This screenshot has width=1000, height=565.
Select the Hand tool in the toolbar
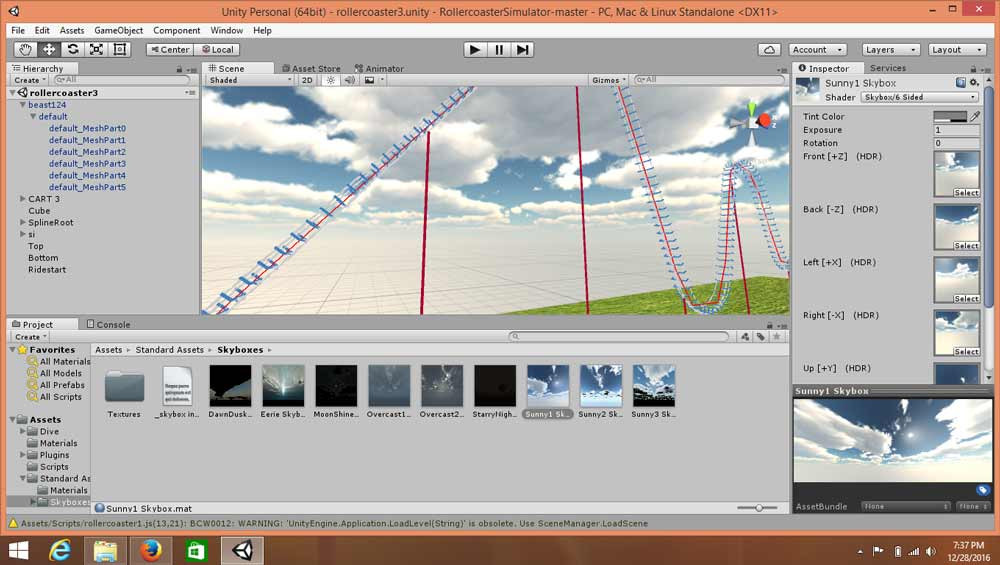[24, 49]
